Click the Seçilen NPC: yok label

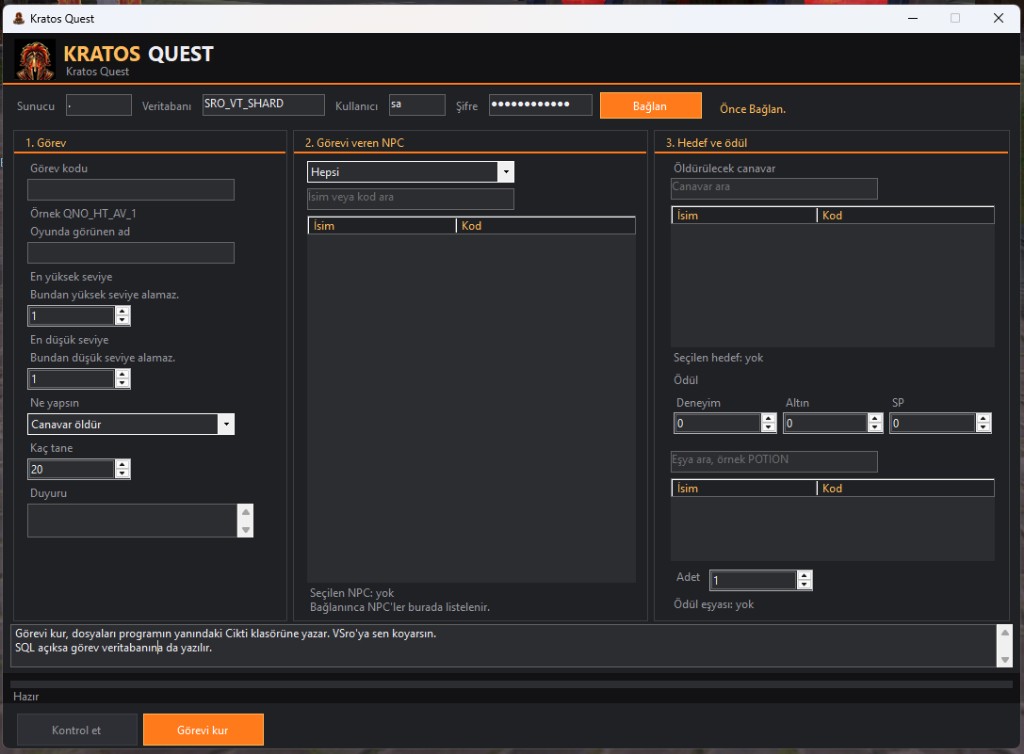click(351, 593)
